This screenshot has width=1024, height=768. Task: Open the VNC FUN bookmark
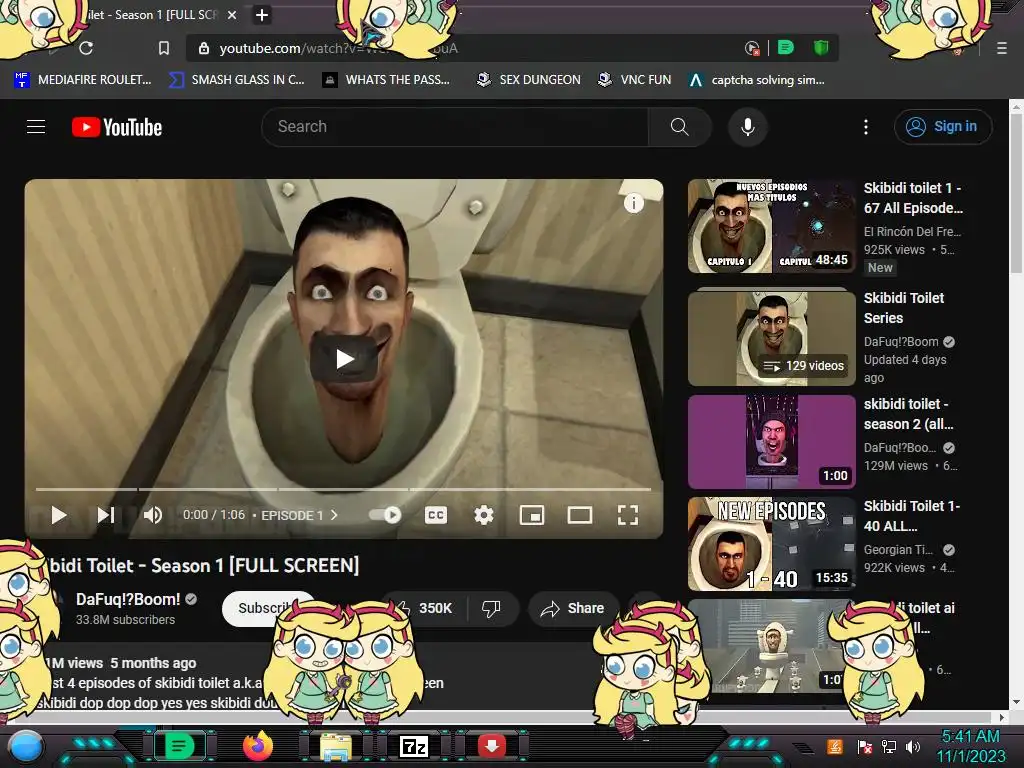[x=635, y=80]
